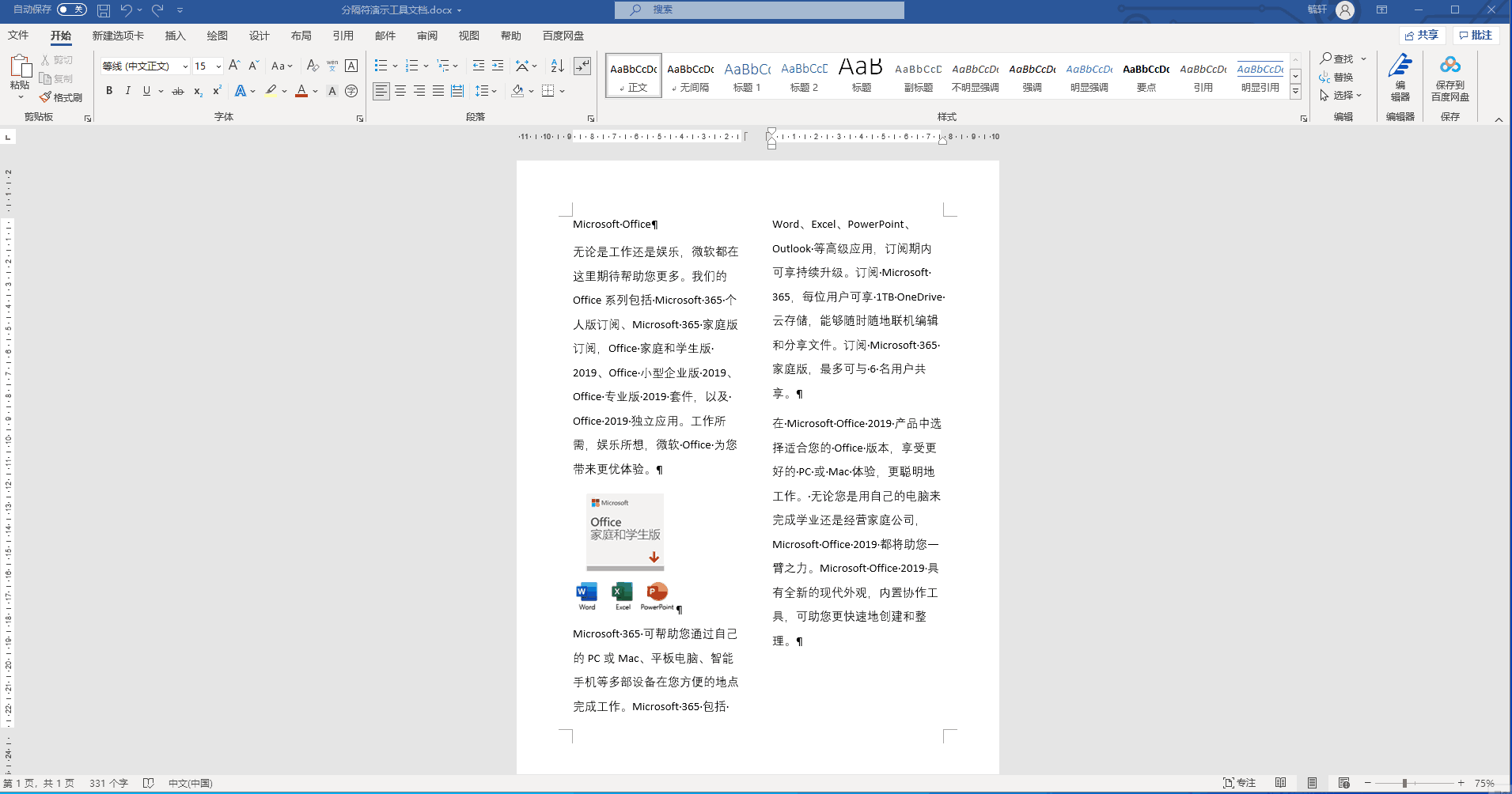Screen dimensions: 1512x794
Task: Click the Sort A-Z icon
Action: tap(557, 66)
